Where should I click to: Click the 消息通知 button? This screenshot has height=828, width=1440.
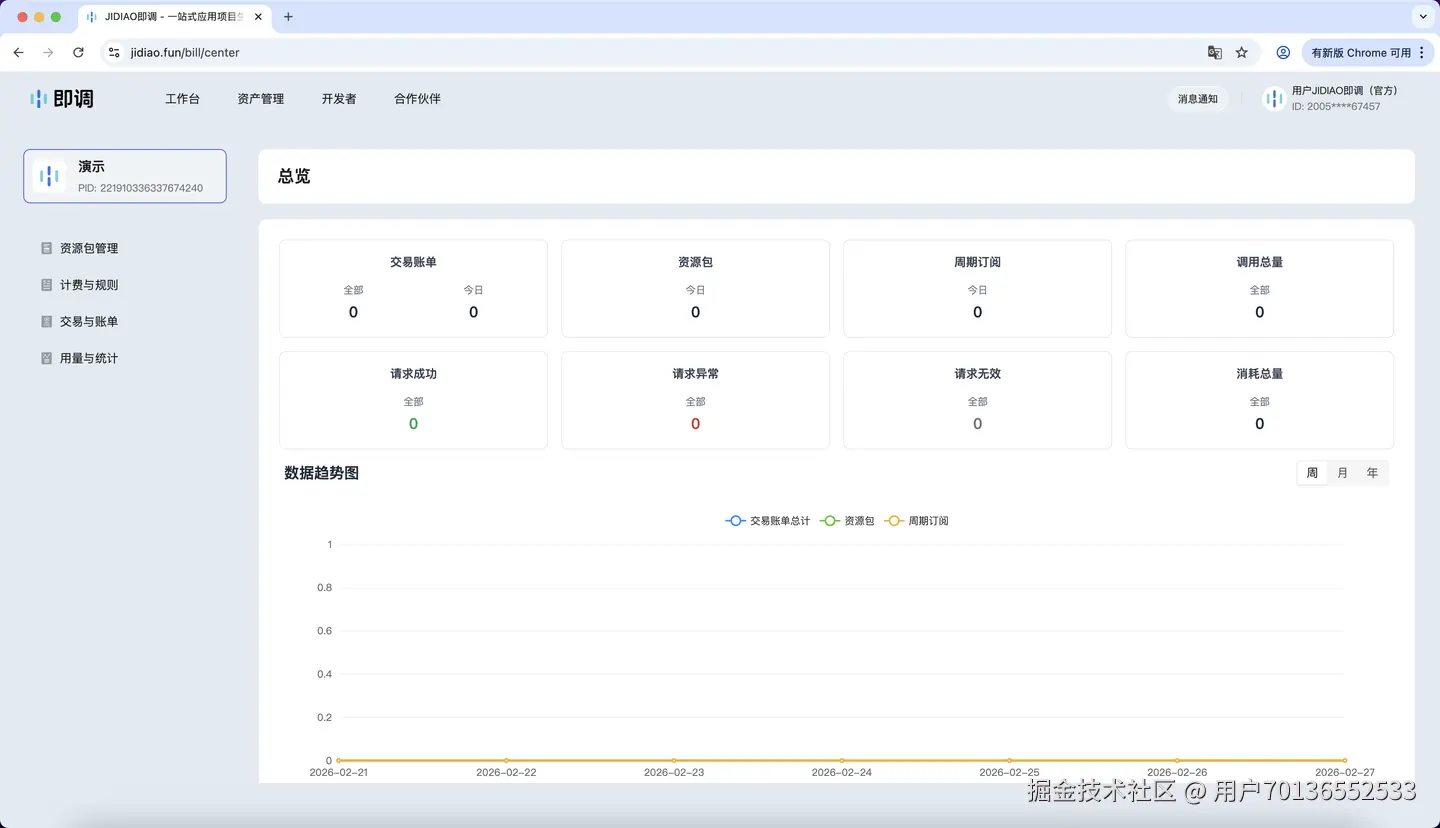pos(1198,98)
